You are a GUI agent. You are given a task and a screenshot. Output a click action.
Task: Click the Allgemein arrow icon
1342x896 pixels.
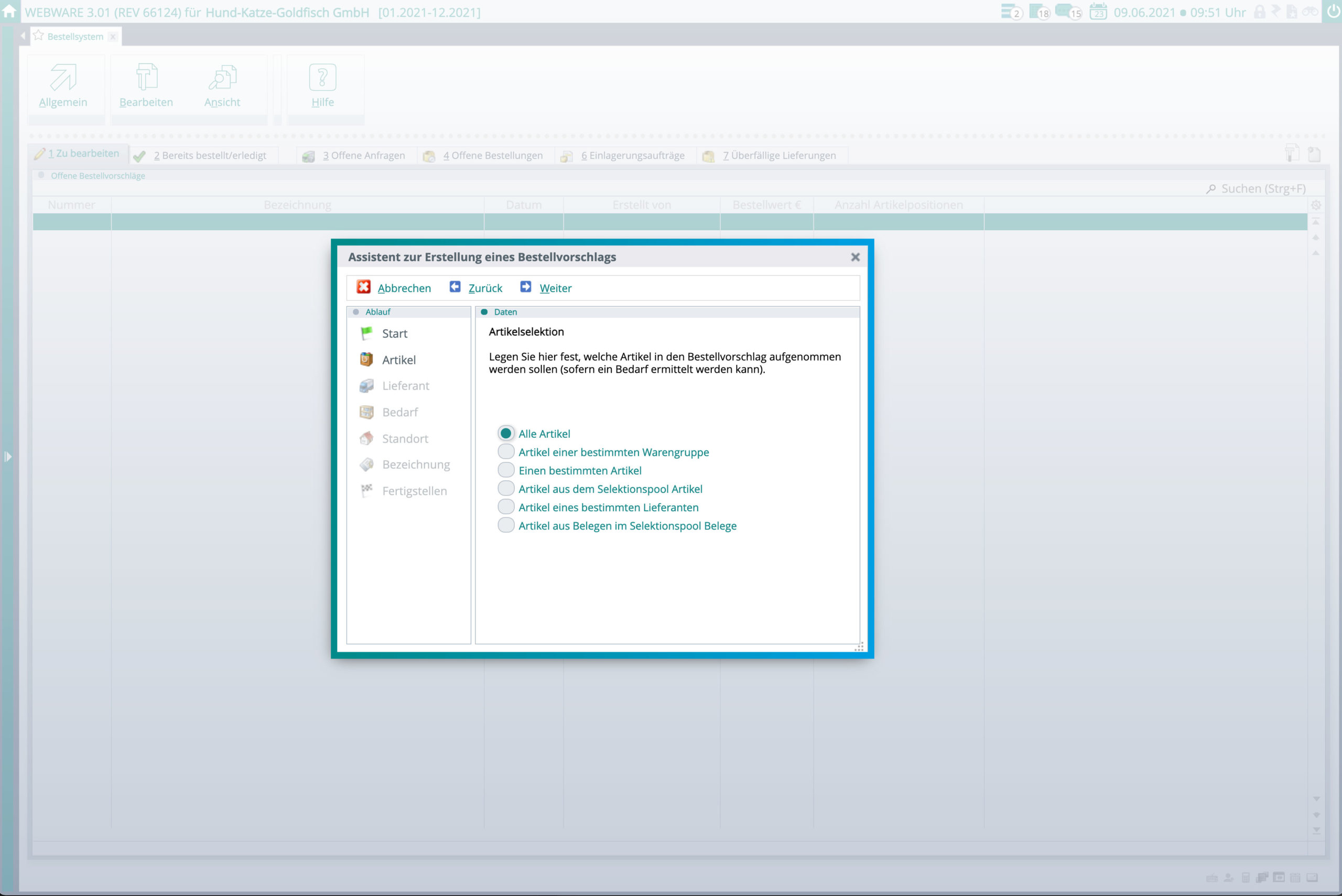pos(63,78)
